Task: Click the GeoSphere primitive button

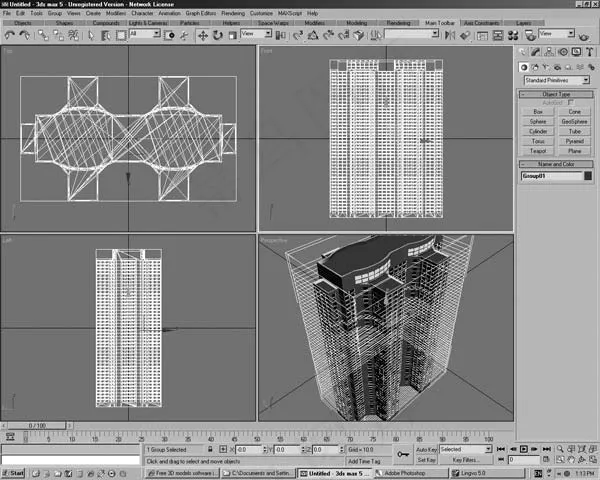Action: coord(574,121)
